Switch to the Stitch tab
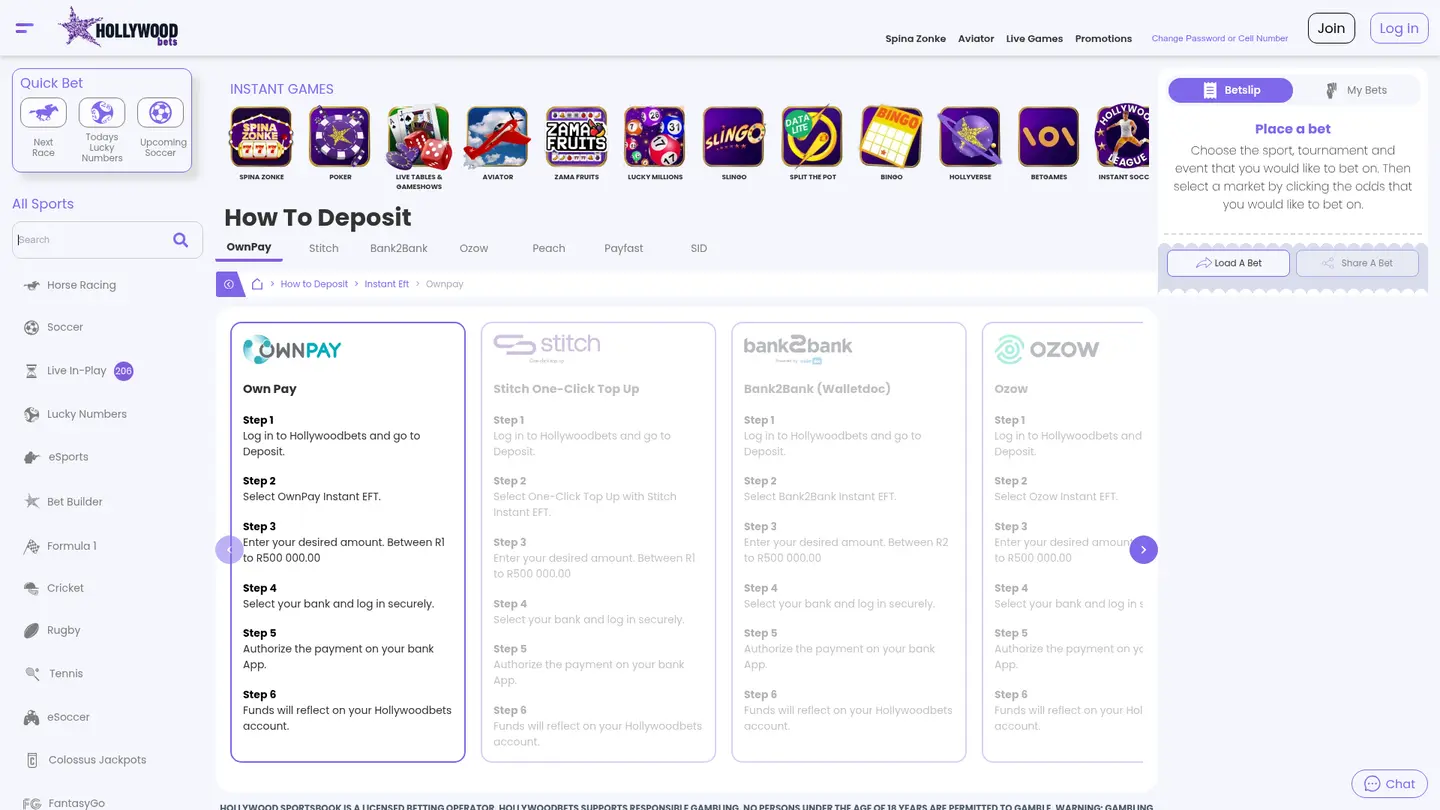This screenshot has width=1440, height=810. pos(324,248)
